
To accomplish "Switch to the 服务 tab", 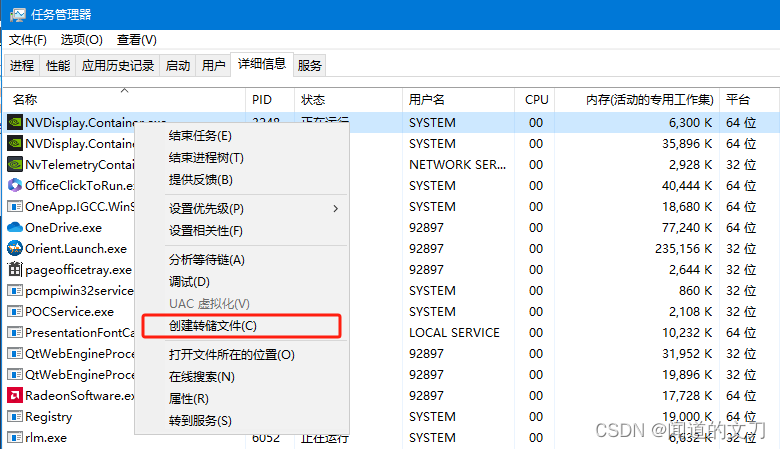I will point(309,66).
